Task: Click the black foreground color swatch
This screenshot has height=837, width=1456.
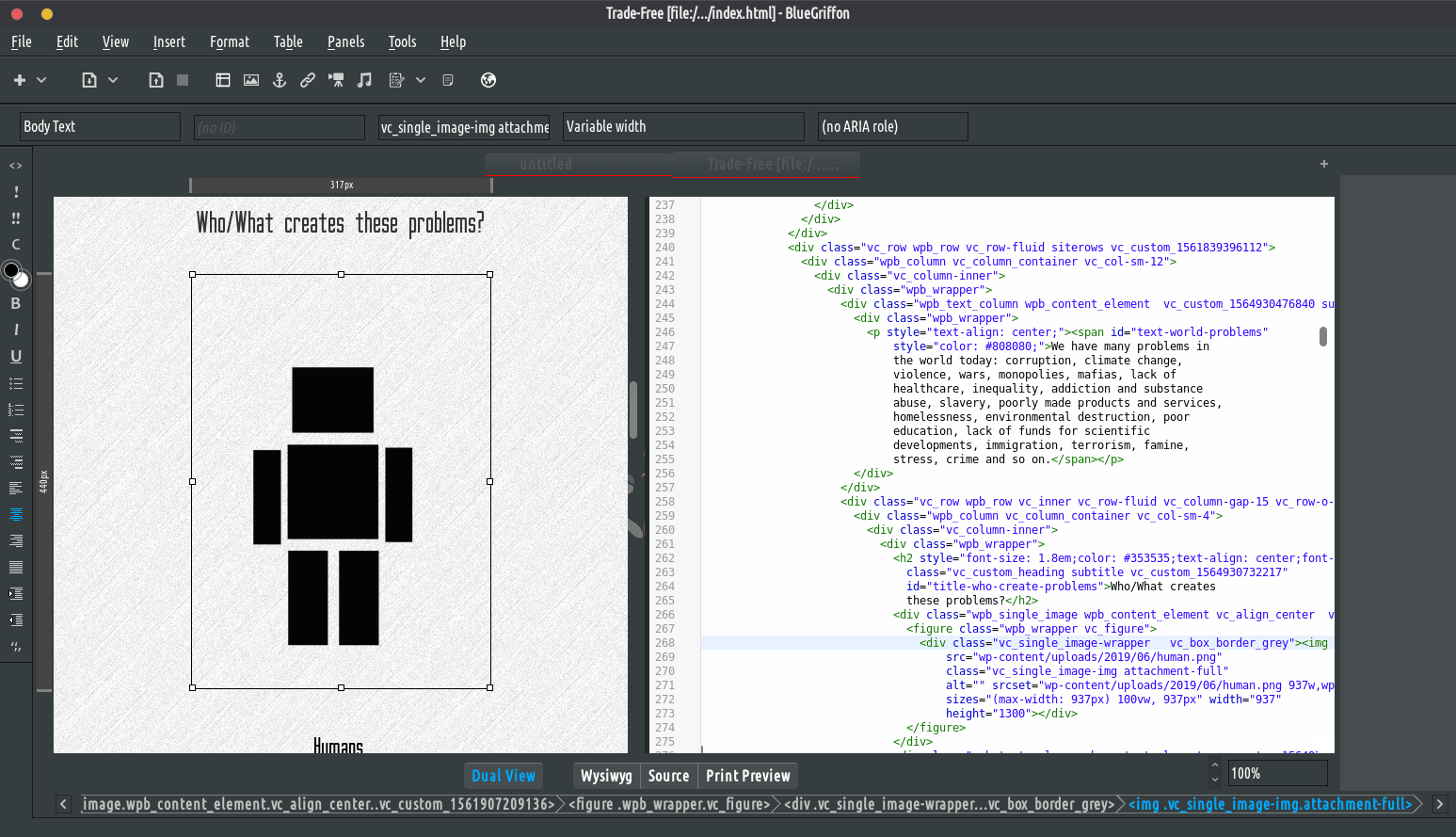Action: 11,271
